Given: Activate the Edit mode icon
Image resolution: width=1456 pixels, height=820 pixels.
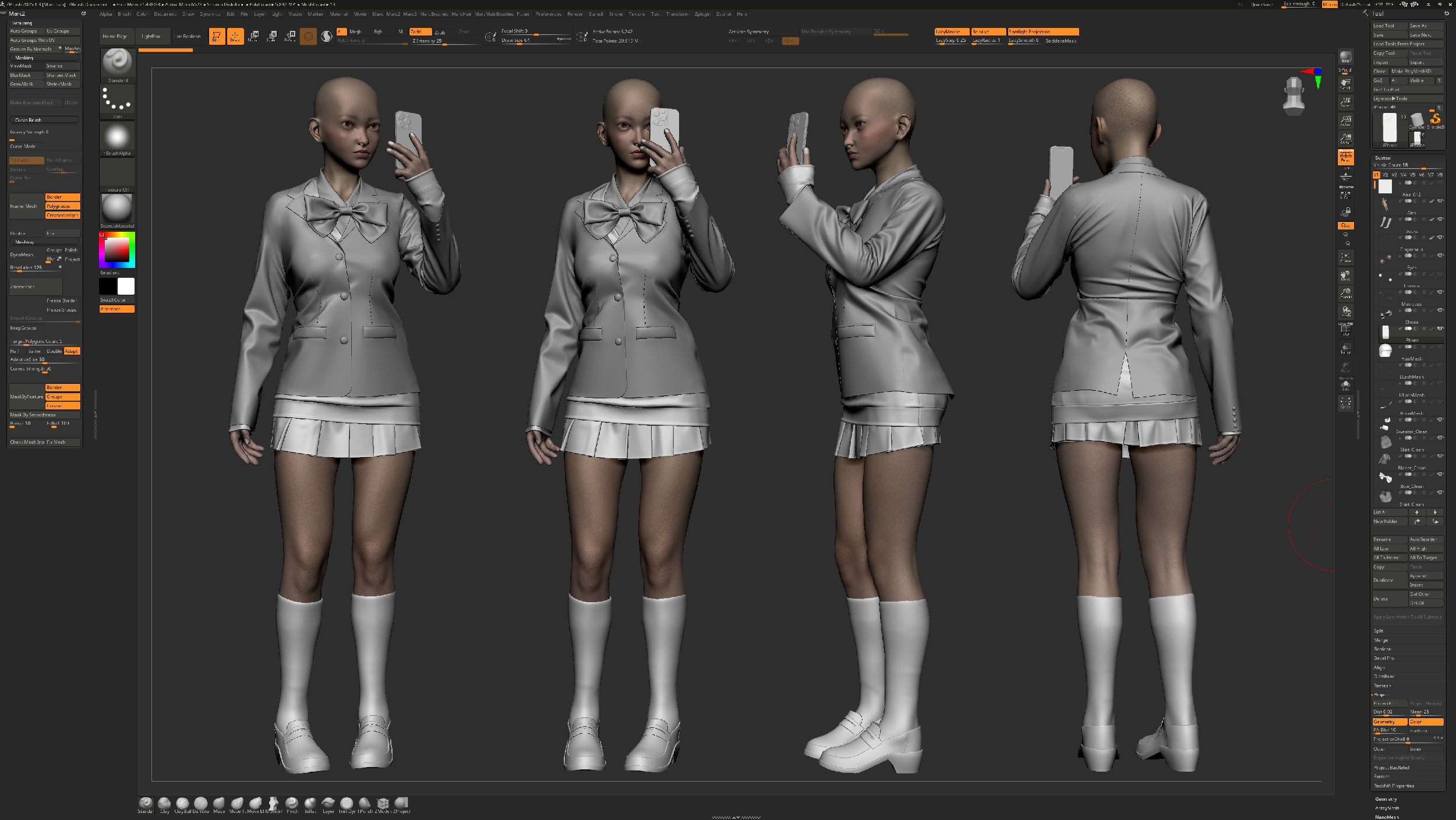Looking at the screenshot, I should 217,36.
